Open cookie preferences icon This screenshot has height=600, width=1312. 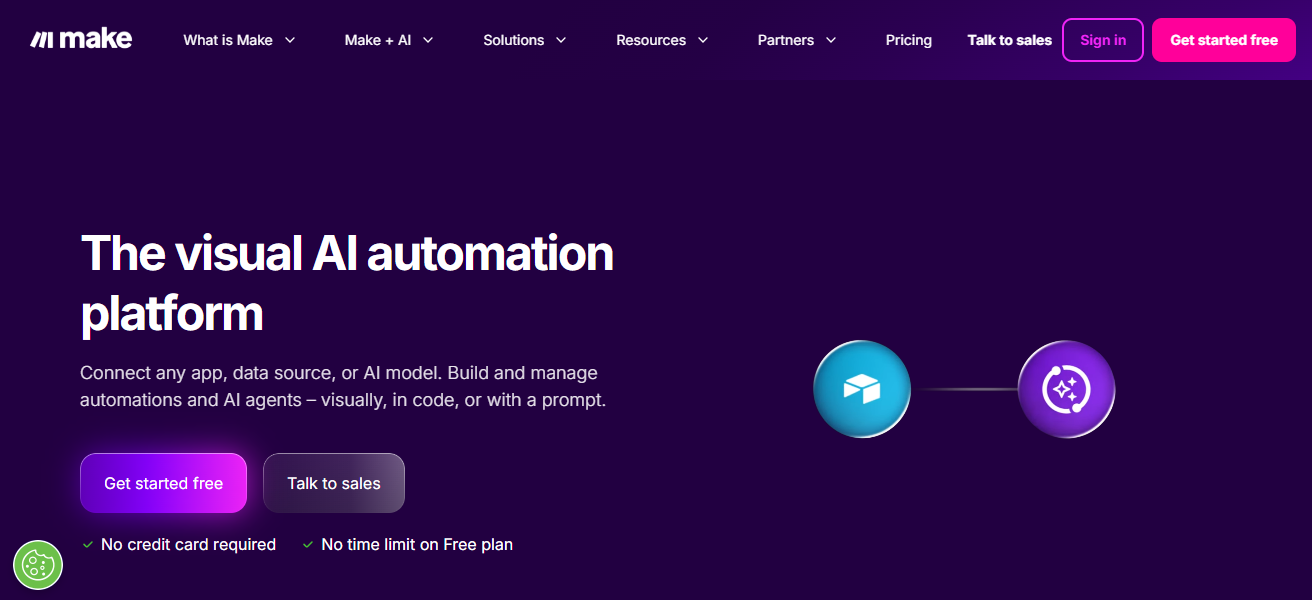pyautogui.click(x=38, y=565)
